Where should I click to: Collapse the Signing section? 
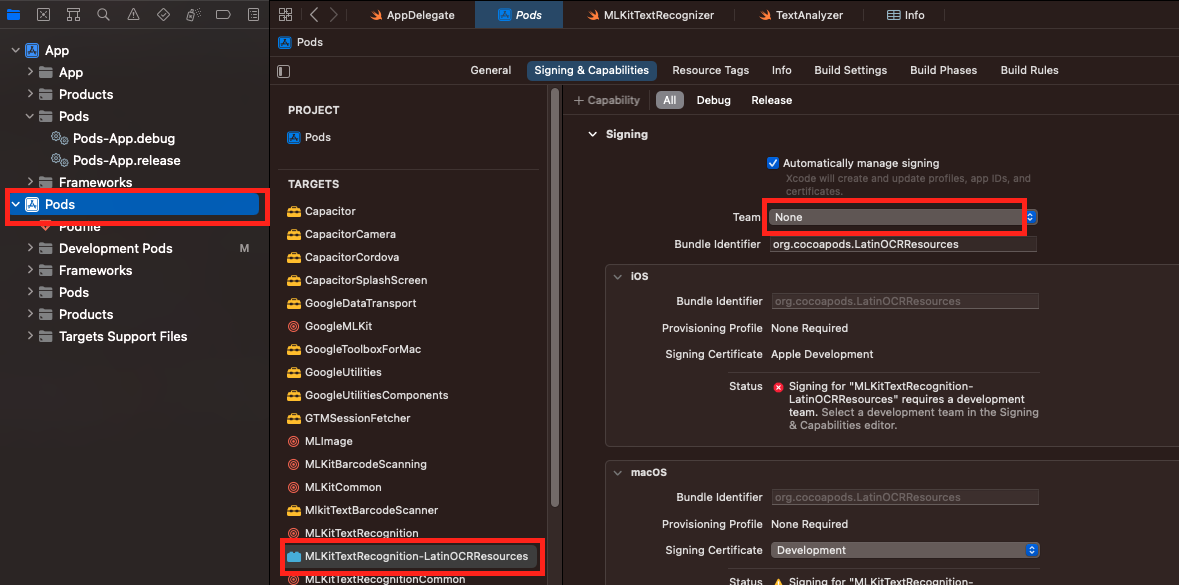[591, 135]
